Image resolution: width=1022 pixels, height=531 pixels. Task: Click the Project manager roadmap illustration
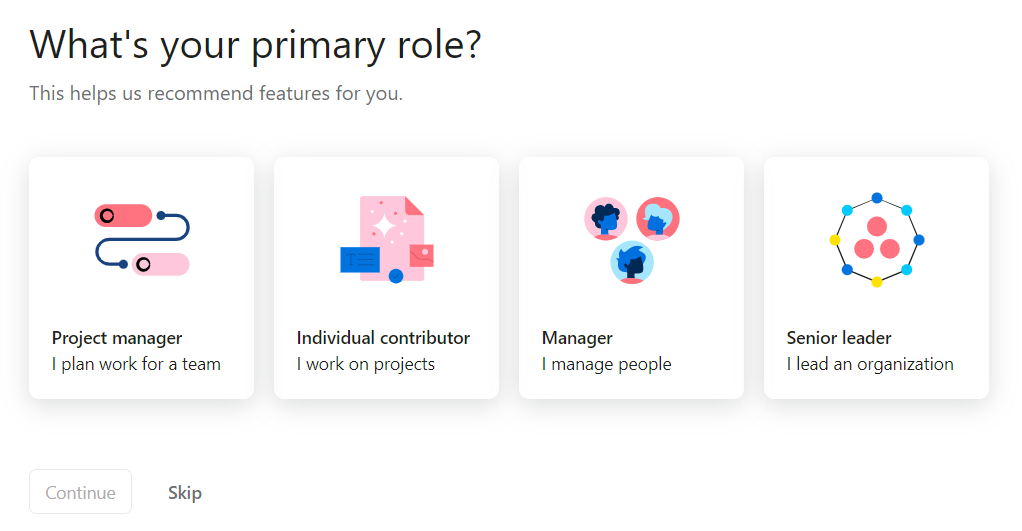pyautogui.click(x=142, y=240)
